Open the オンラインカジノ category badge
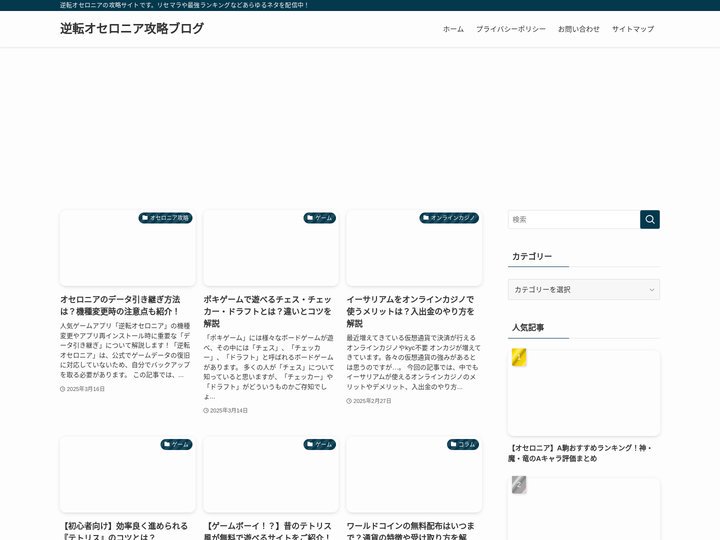Screen dimensions: 720x540 [x=449, y=218]
